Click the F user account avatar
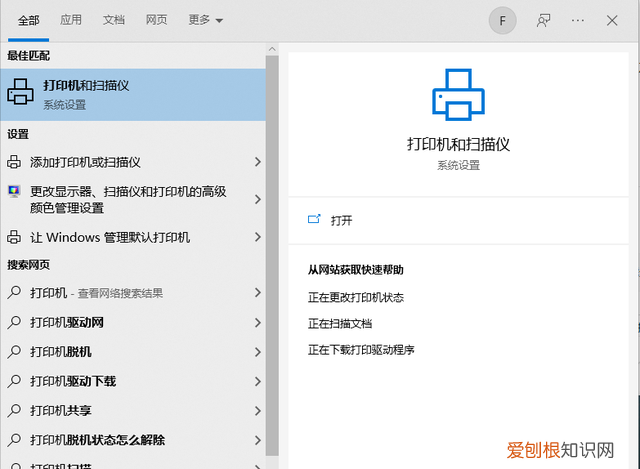This screenshot has height=469, width=640. (x=502, y=20)
